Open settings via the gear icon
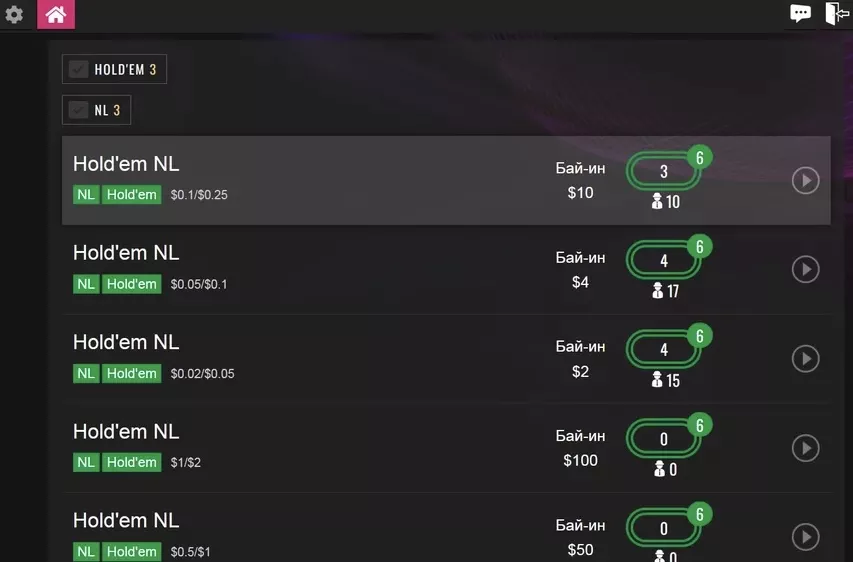Image resolution: width=853 pixels, height=562 pixels. tap(14, 14)
